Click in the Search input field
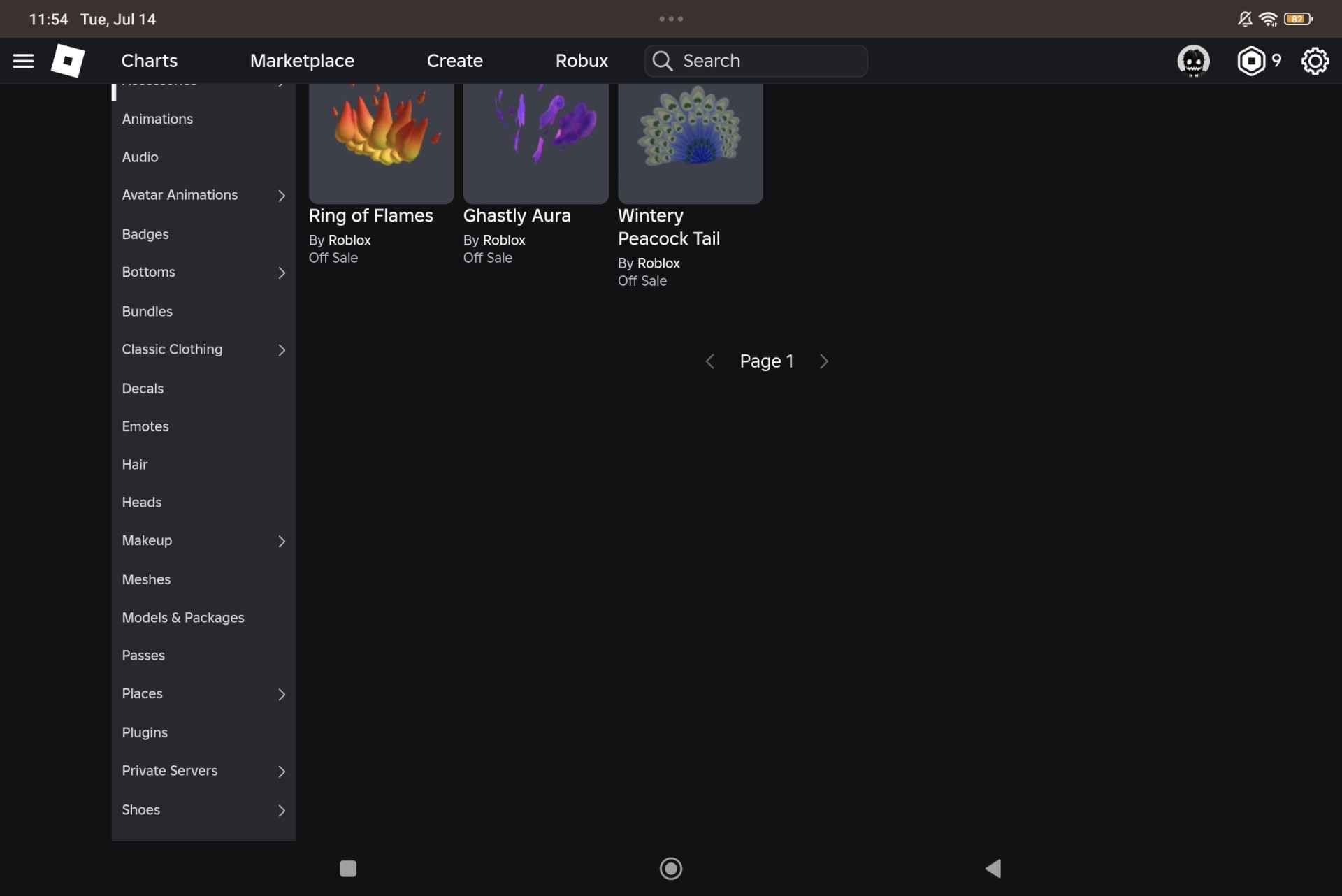The width and height of the screenshot is (1342, 896). pyautogui.click(x=756, y=61)
